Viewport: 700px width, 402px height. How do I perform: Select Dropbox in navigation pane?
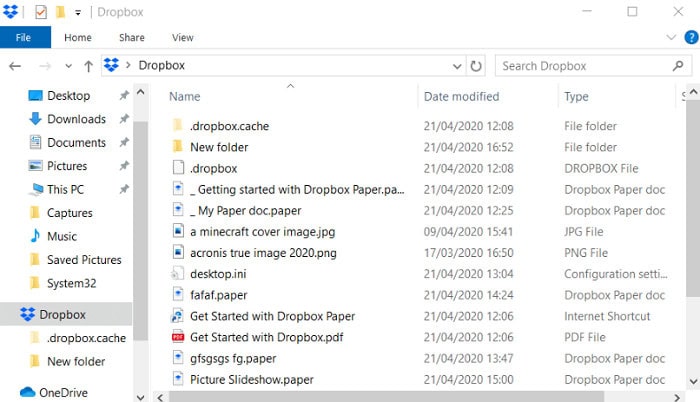[62, 314]
